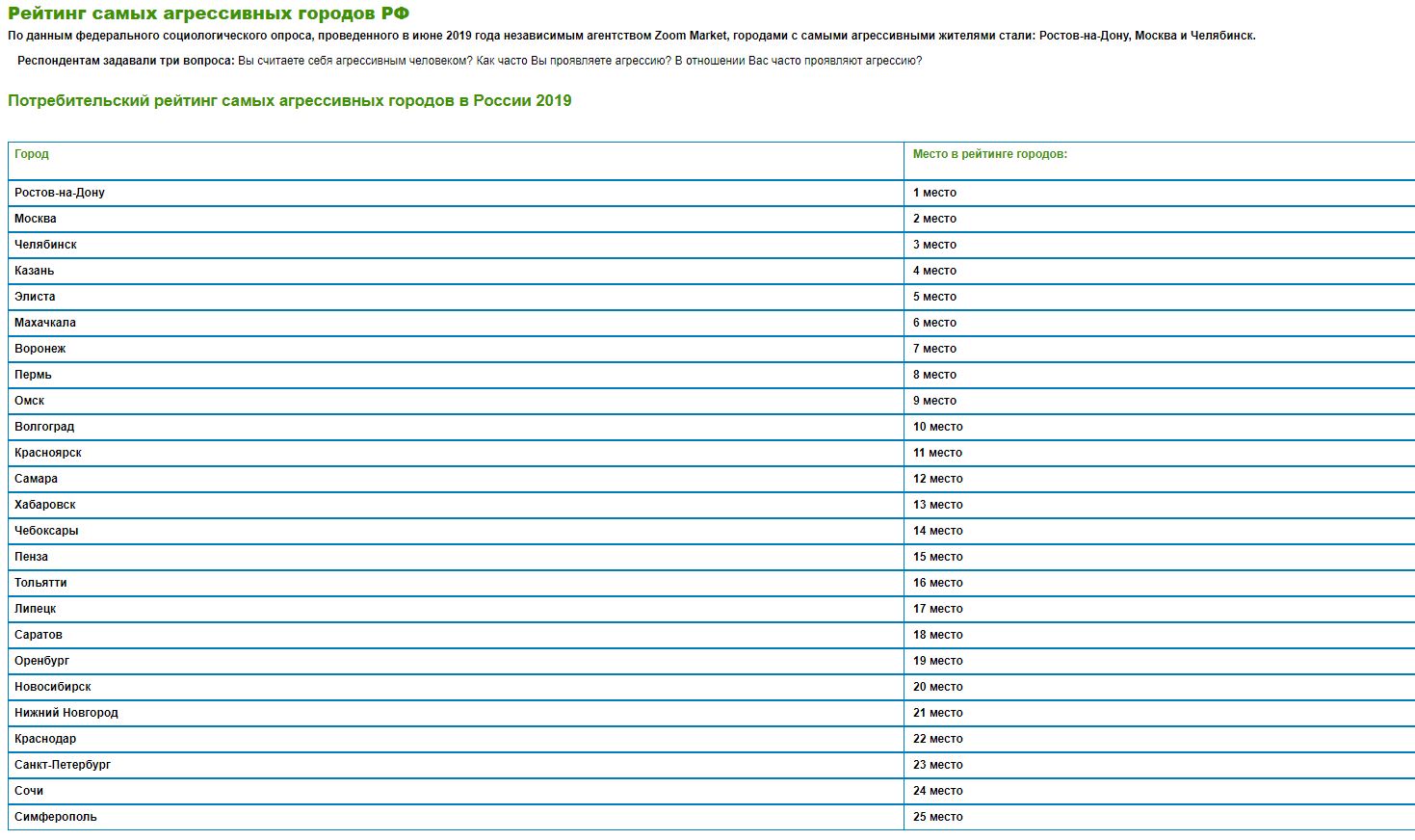Click the "25 место" ranking cell
This screenshot has height=840, width=1415.
click(937, 817)
